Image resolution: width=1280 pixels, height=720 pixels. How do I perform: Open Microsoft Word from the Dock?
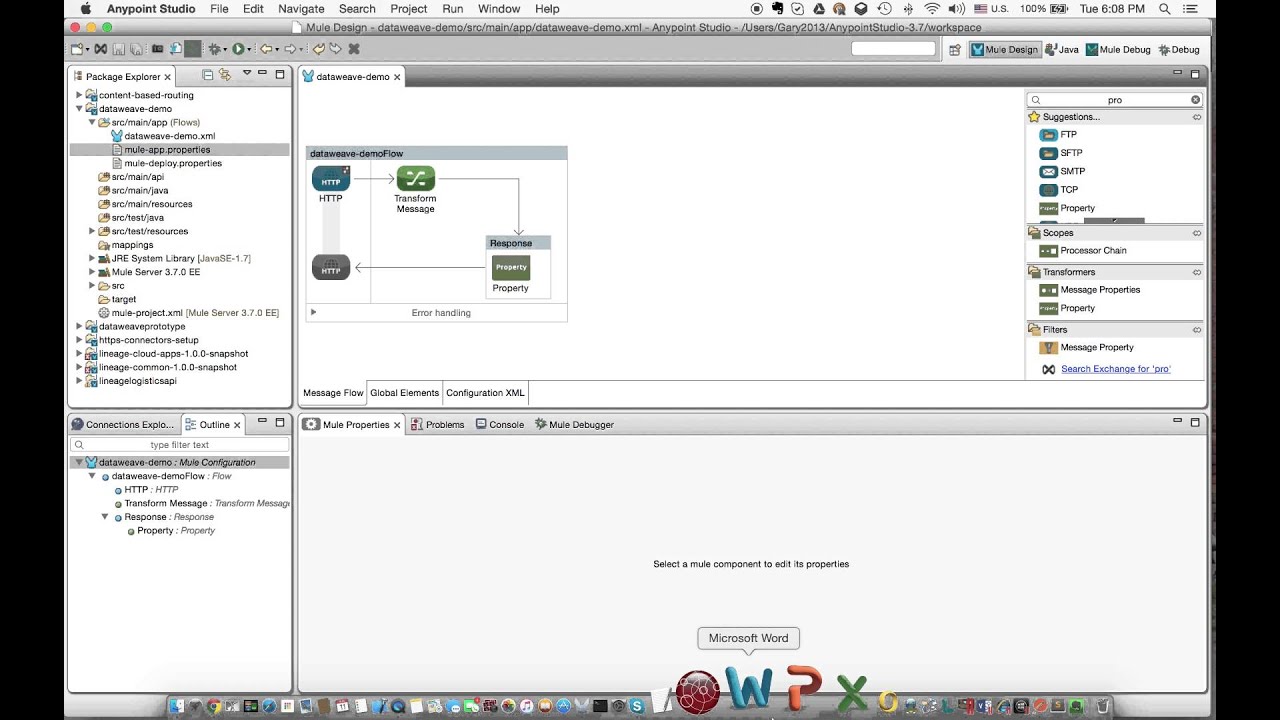[749, 689]
